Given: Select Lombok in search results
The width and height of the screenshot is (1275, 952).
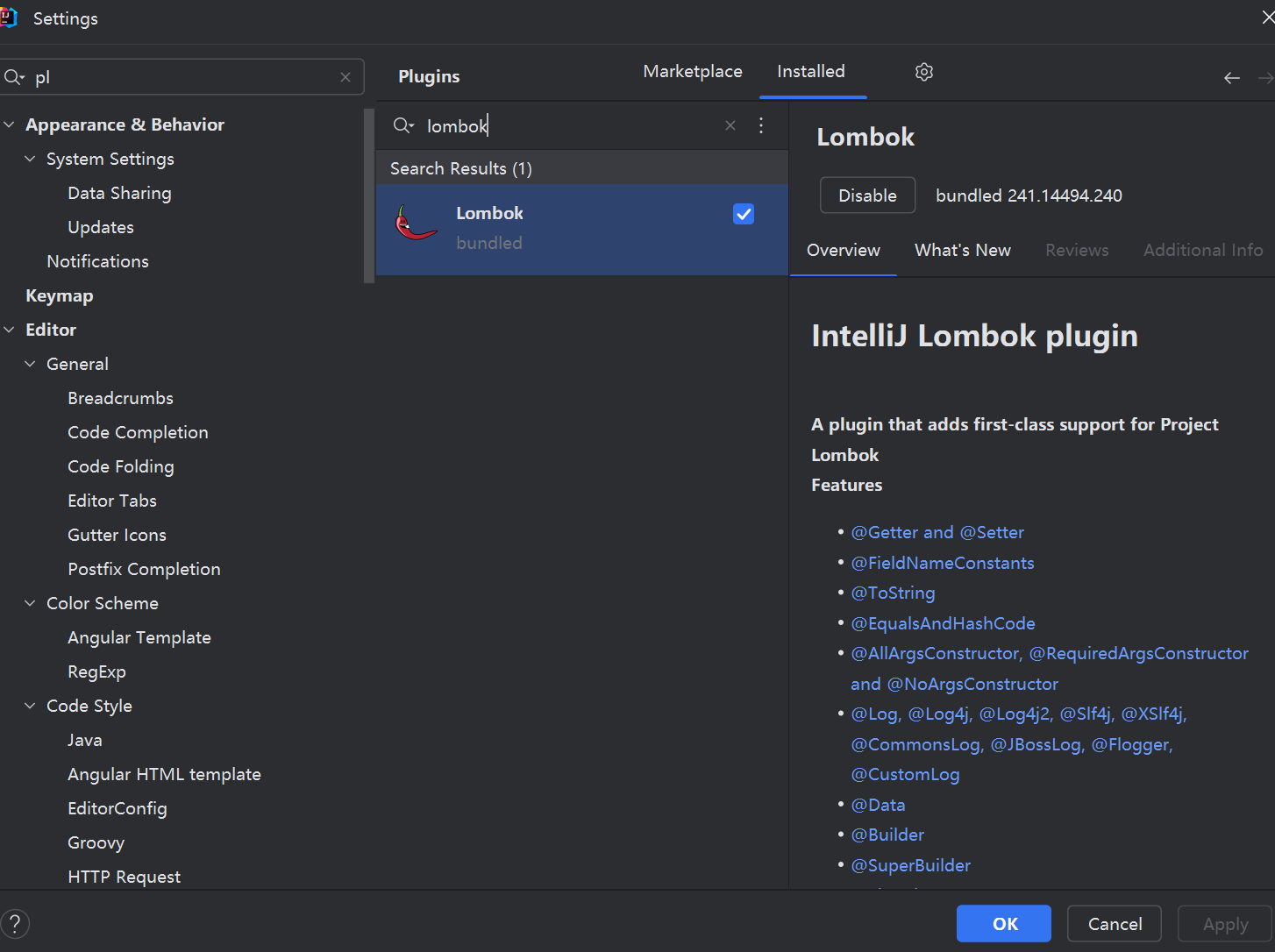Looking at the screenshot, I should 582,230.
